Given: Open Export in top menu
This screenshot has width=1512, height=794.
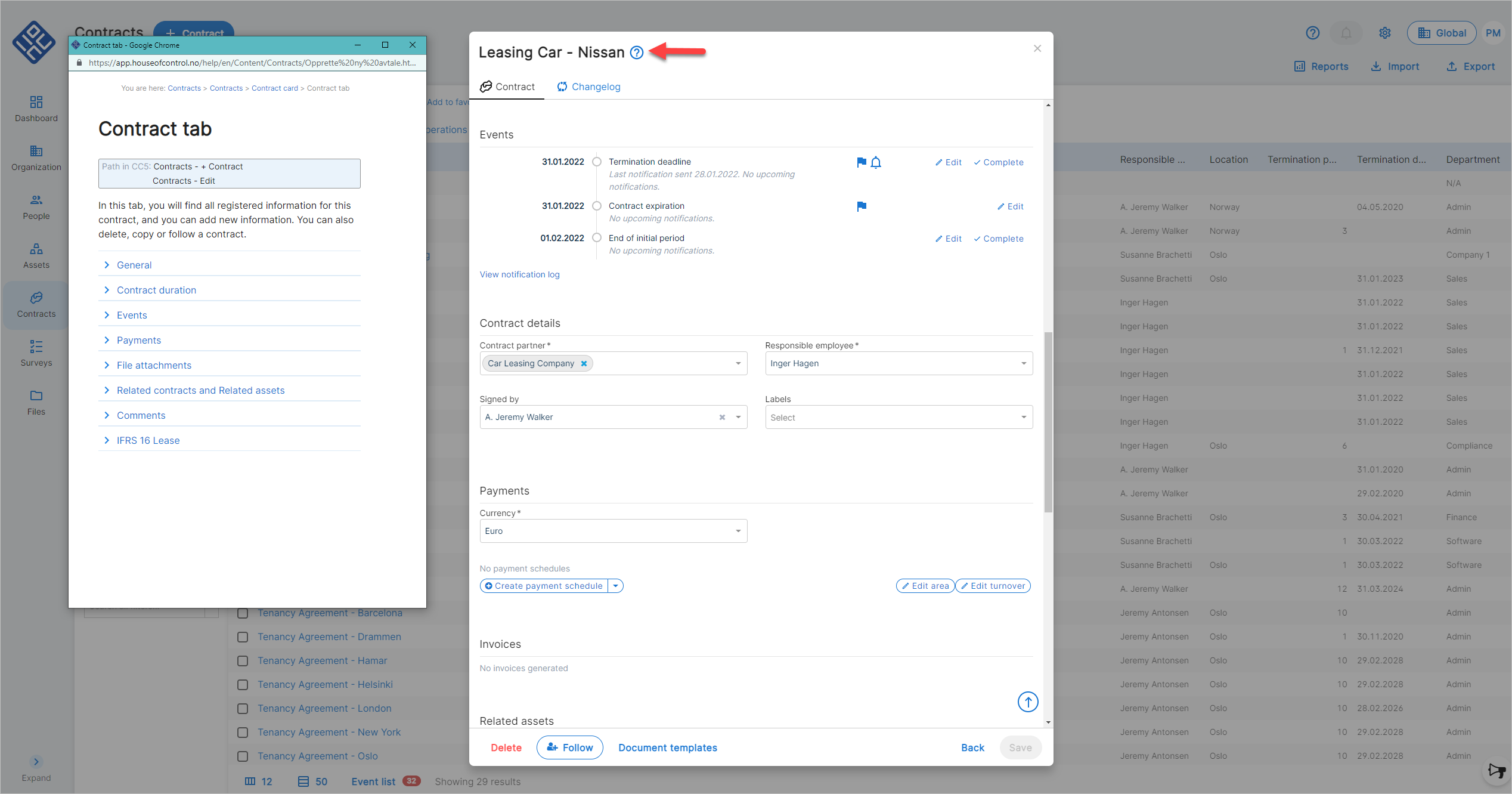Looking at the screenshot, I should pyautogui.click(x=1471, y=66).
